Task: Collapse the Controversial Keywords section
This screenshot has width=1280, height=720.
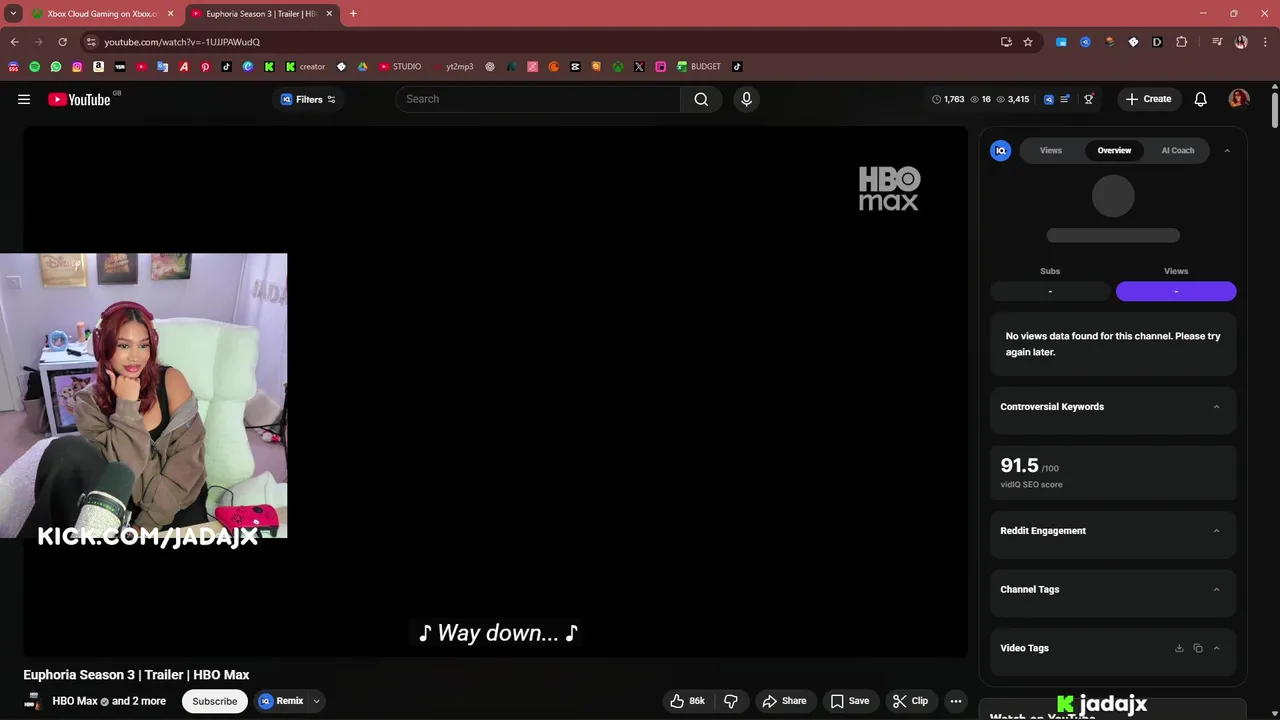Action: tap(1216, 407)
